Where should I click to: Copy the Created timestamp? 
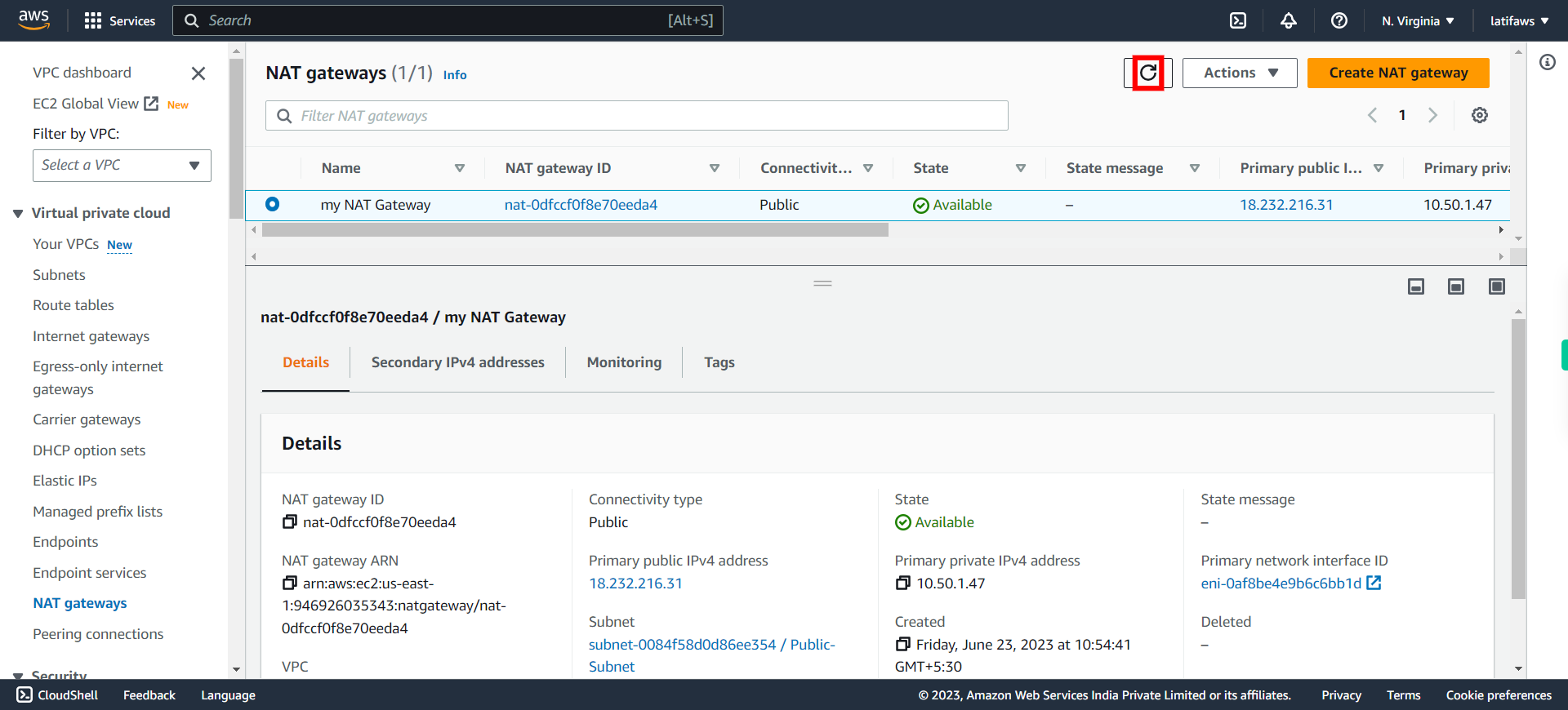point(902,644)
